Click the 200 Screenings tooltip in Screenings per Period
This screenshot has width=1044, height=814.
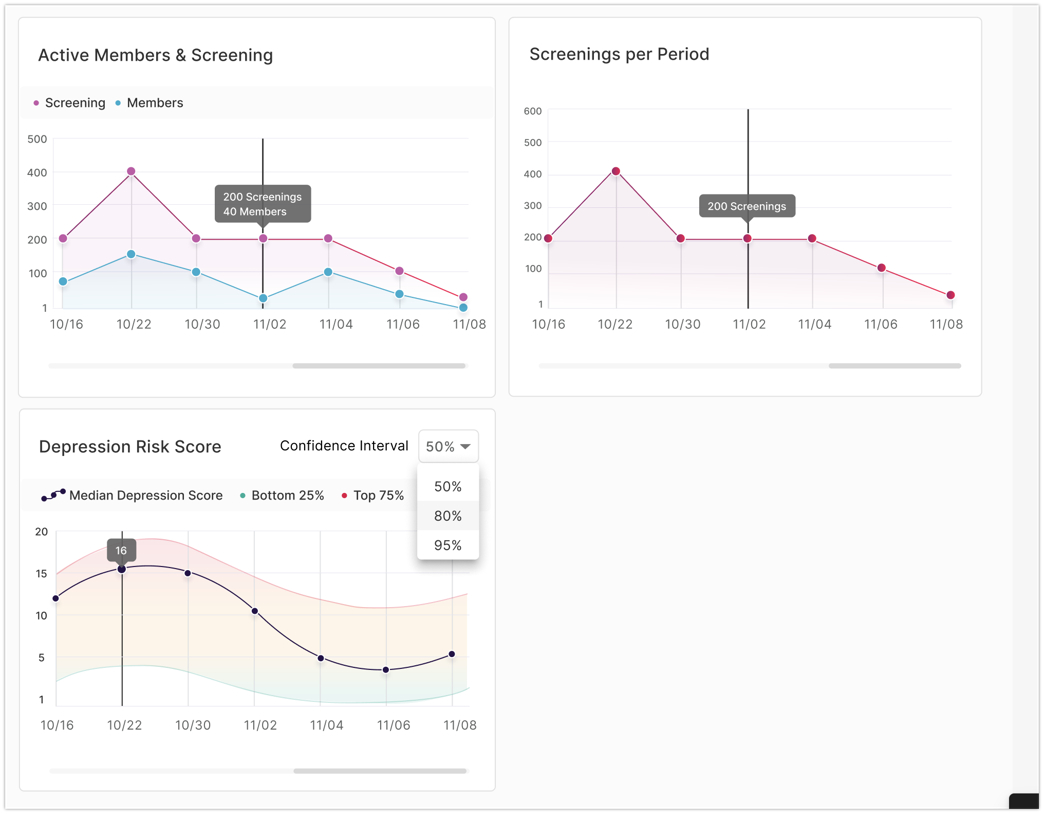[x=747, y=206]
